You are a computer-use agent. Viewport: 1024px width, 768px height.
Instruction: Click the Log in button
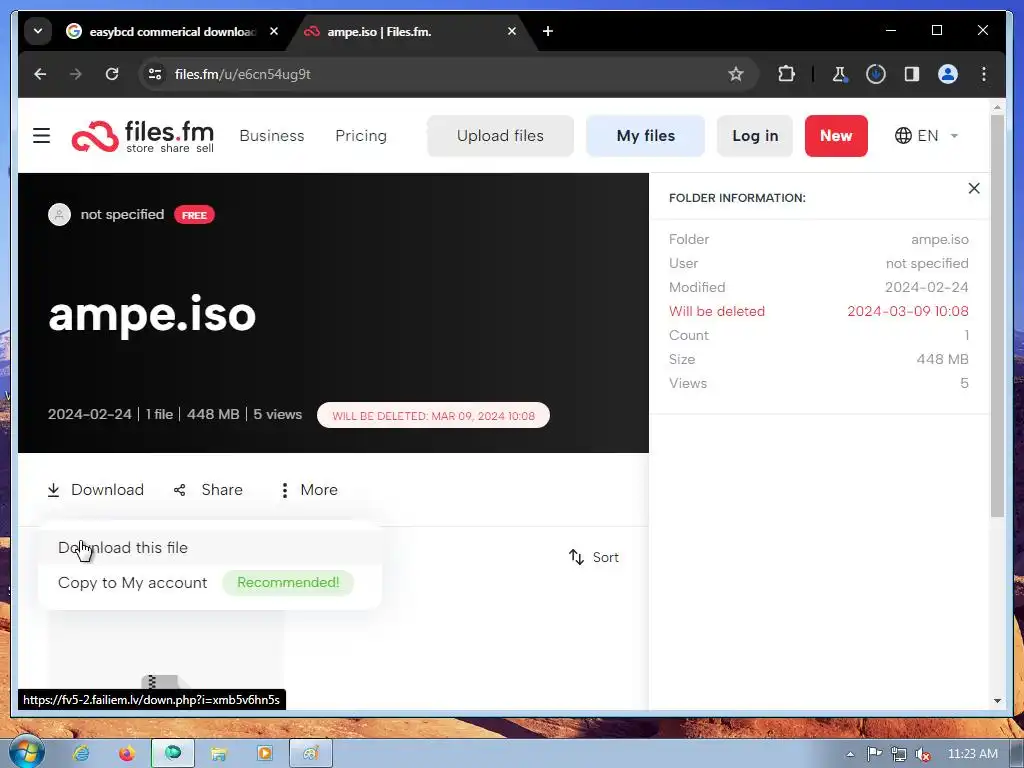click(x=755, y=136)
